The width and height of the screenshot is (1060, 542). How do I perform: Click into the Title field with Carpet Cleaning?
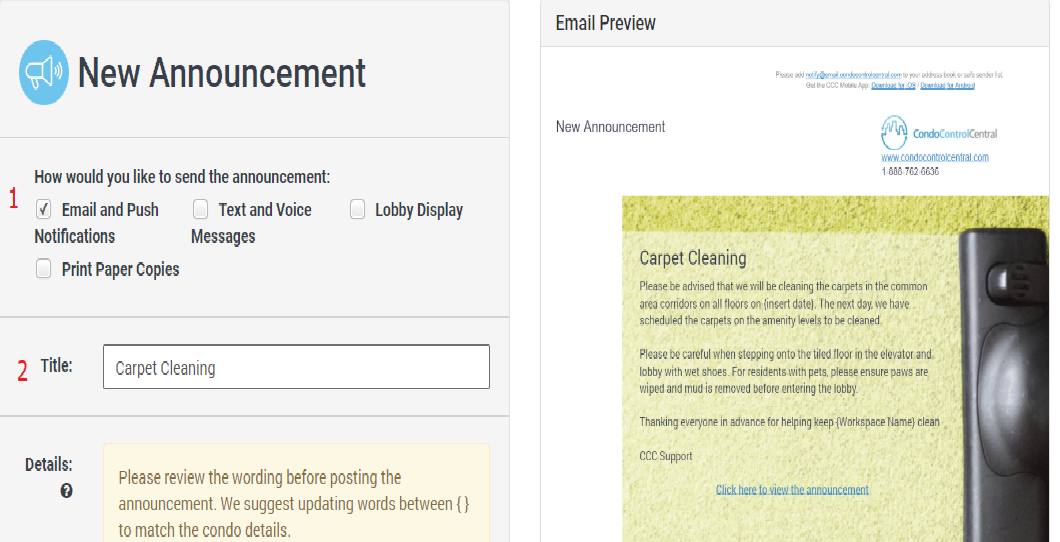click(296, 367)
